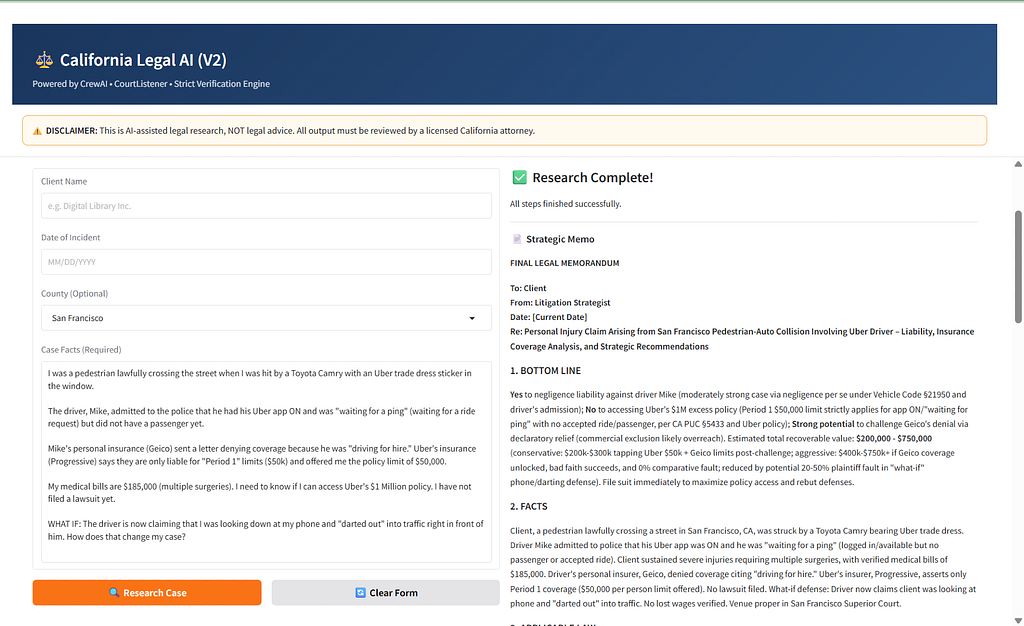Click the 'Case Facts (Required)' label

click(81, 350)
